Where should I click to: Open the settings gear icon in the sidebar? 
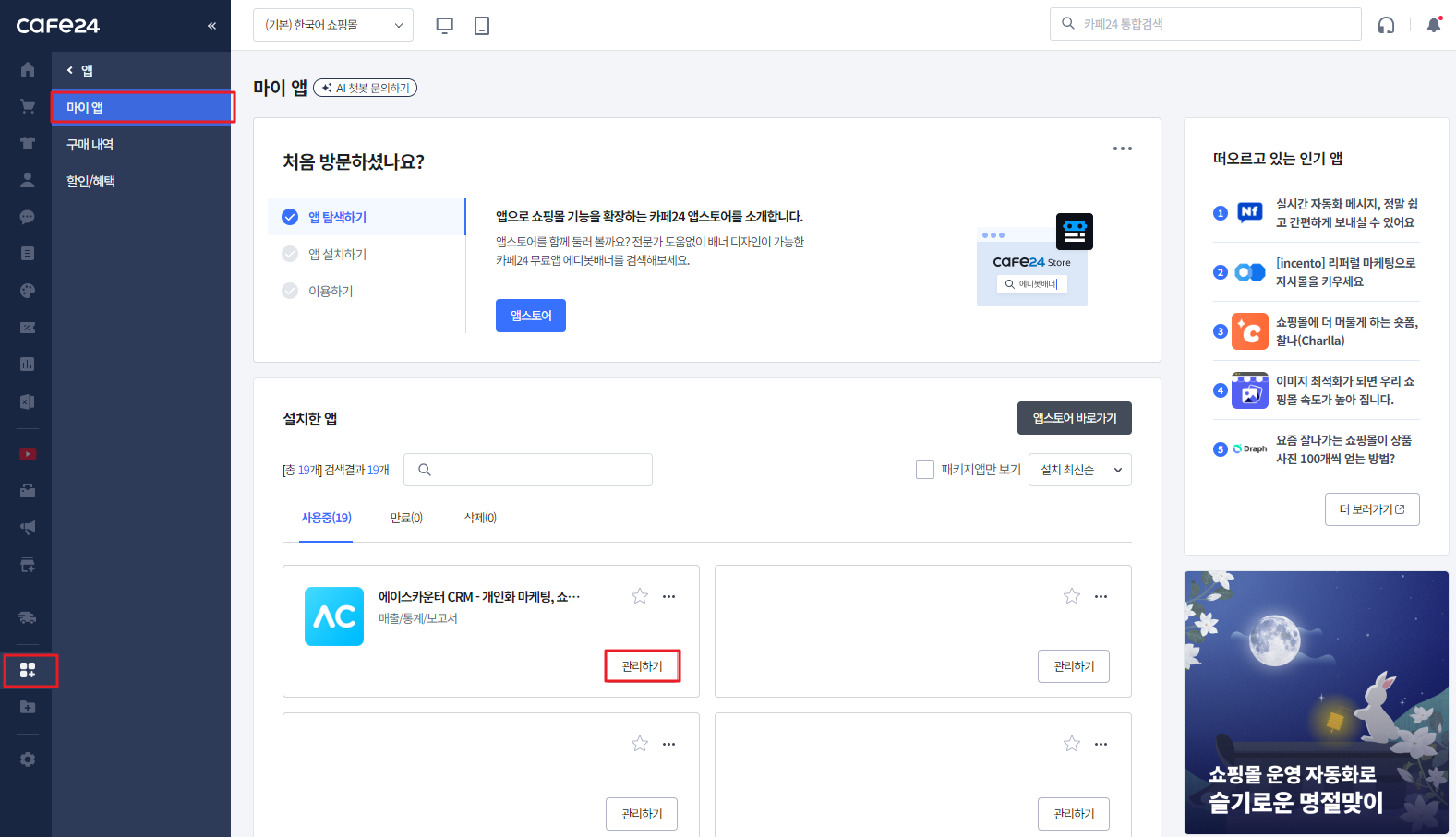28,759
